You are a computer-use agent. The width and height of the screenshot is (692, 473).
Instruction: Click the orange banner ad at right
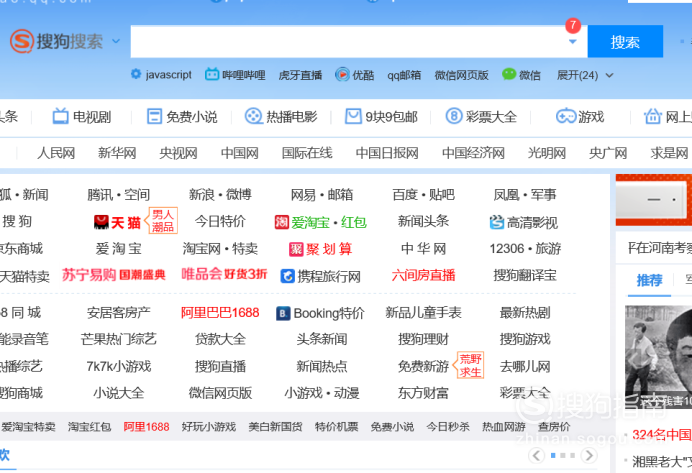(654, 200)
